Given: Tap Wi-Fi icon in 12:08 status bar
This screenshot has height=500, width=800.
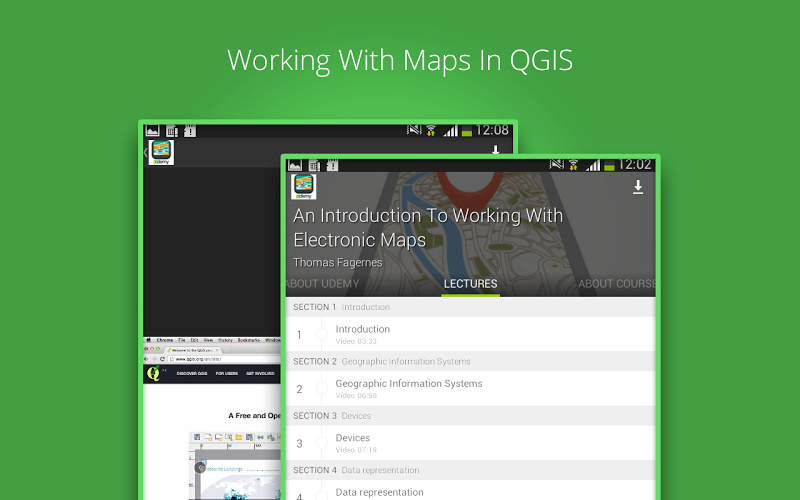Looking at the screenshot, I should pyautogui.click(x=431, y=131).
